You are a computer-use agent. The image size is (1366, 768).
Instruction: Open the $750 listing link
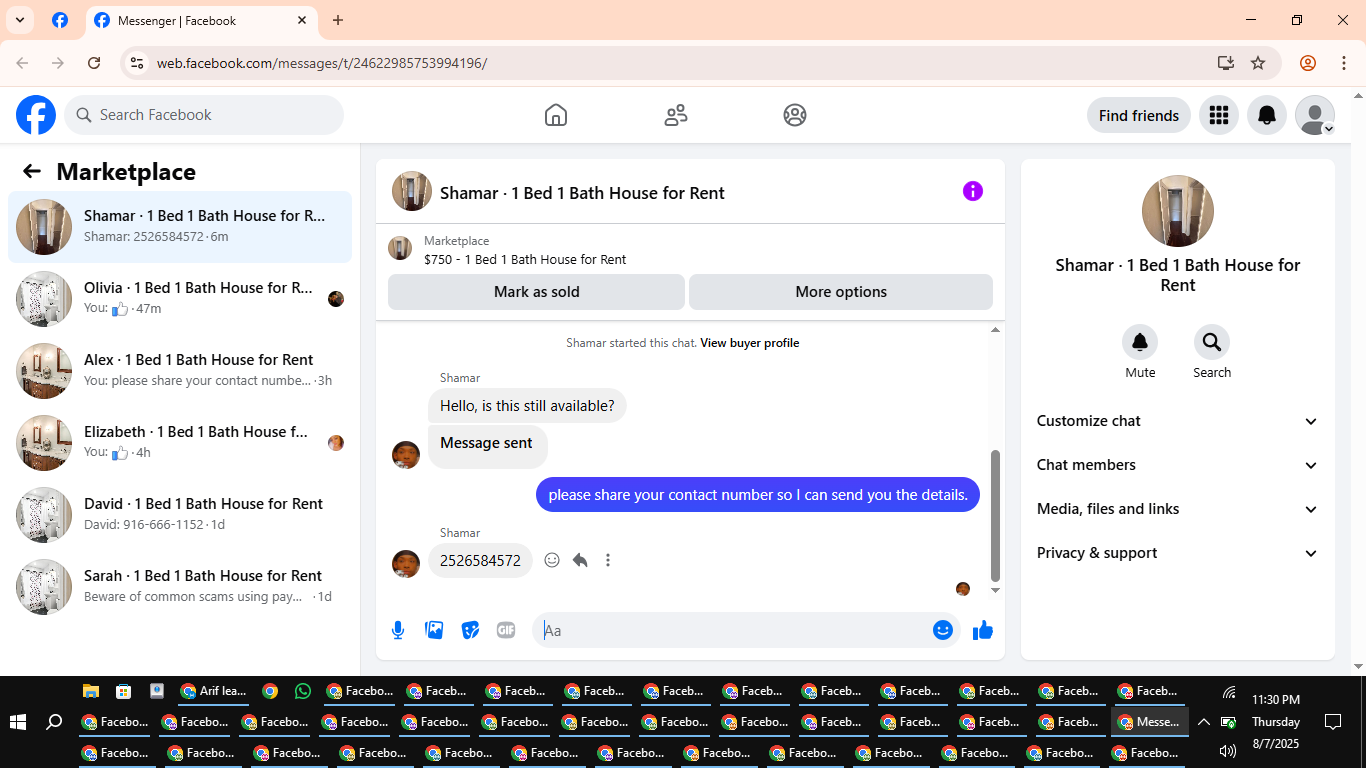point(525,259)
